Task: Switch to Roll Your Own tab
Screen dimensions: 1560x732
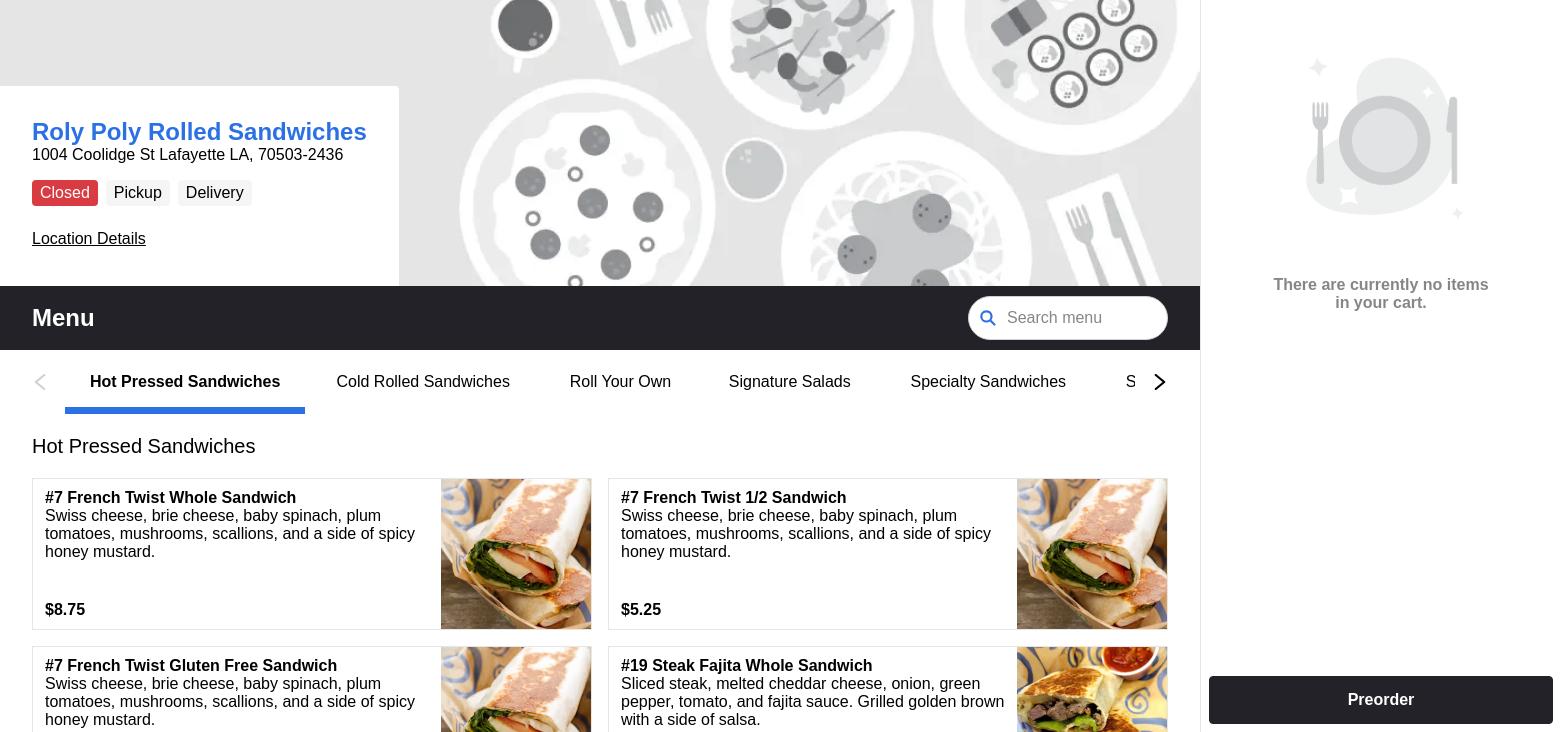Action: [620, 382]
